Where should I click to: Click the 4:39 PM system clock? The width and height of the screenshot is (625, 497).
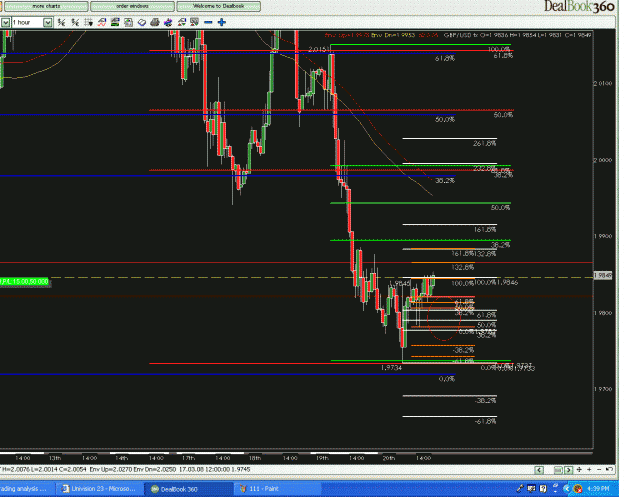click(x=598, y=489)
